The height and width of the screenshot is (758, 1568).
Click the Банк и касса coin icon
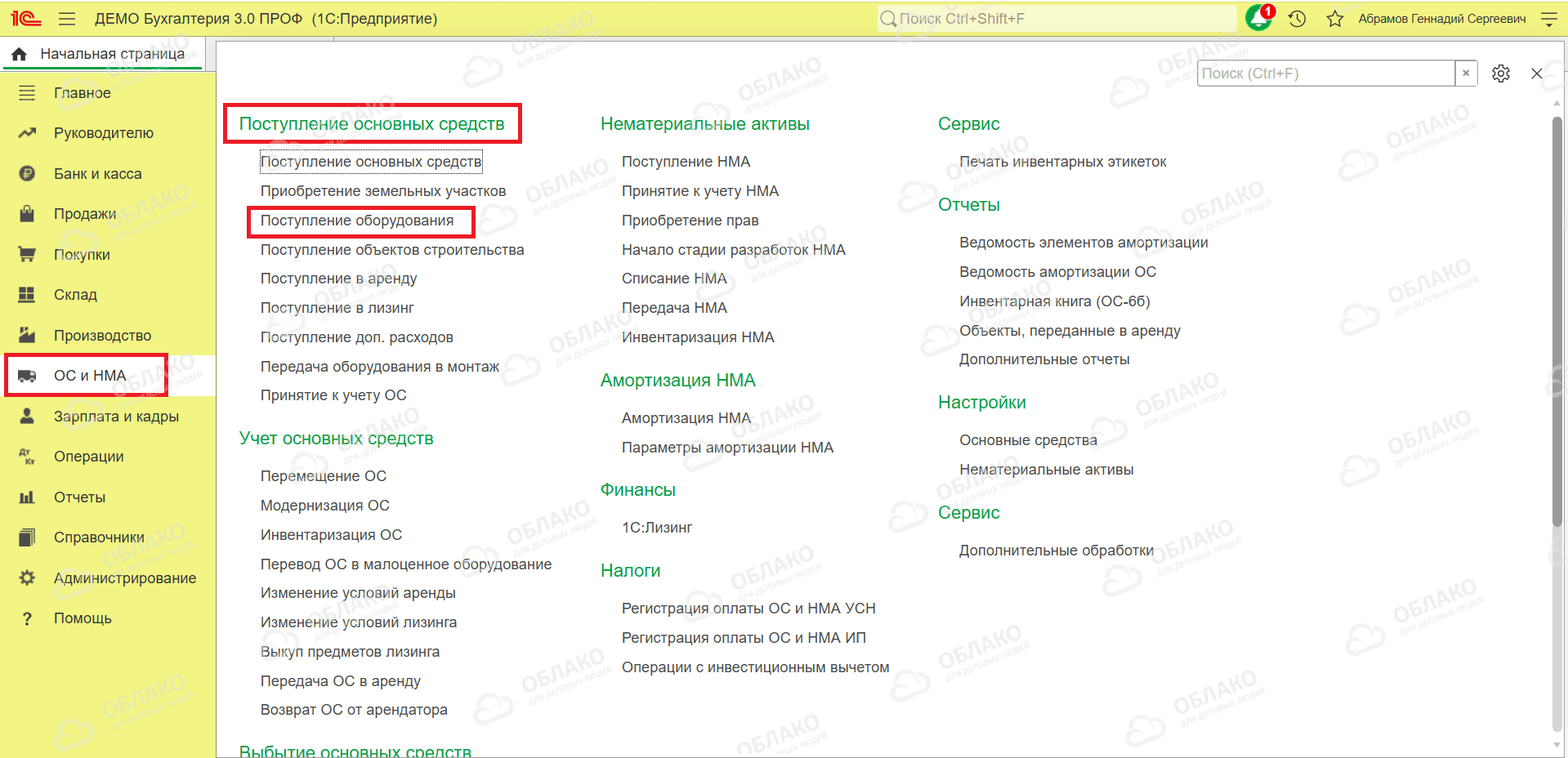(27, 173)
